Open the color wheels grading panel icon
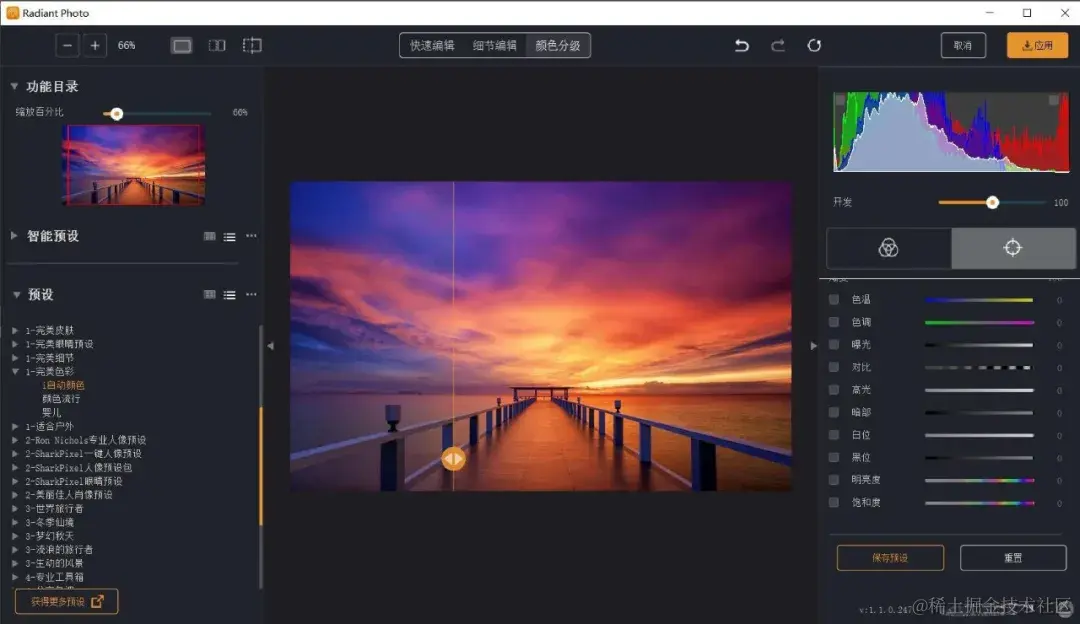Image resolution: width=1080 pixels, height=624 pixels. (x=889, y=248)
